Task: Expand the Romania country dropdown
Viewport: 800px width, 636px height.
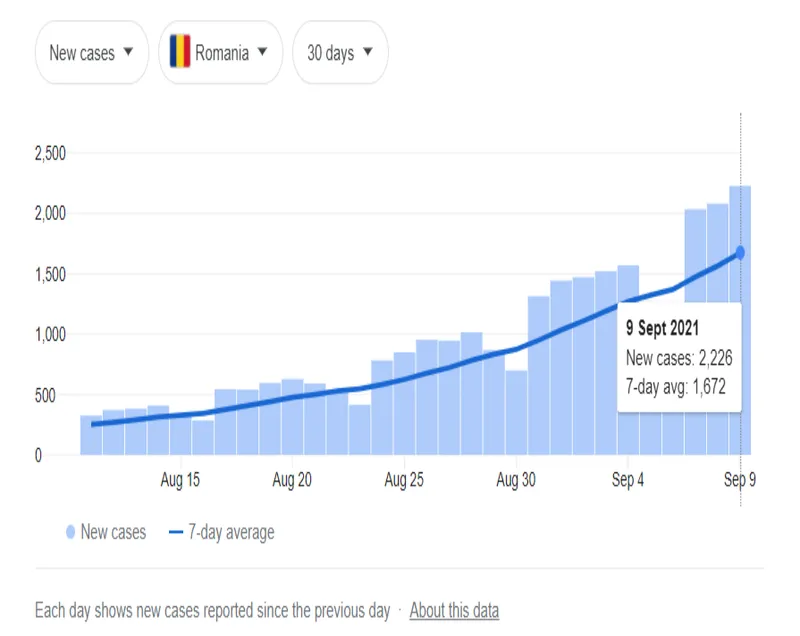Action: (x=220, y=53)
